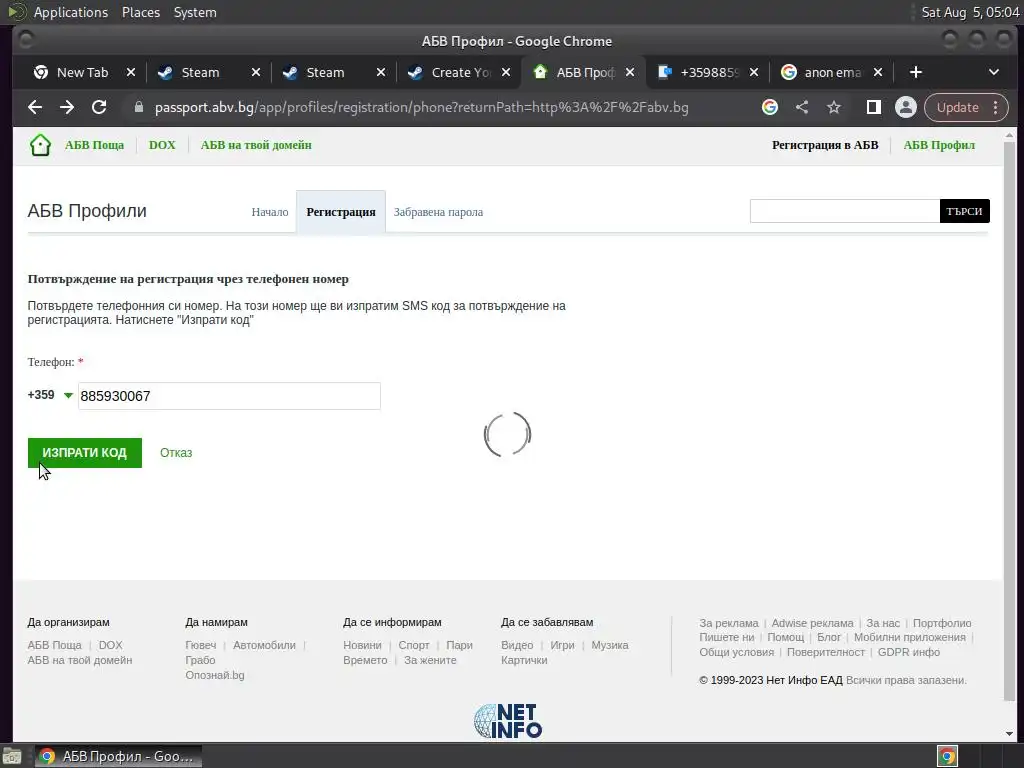Switch to the Create Your Steam tab

click(460, 72)
